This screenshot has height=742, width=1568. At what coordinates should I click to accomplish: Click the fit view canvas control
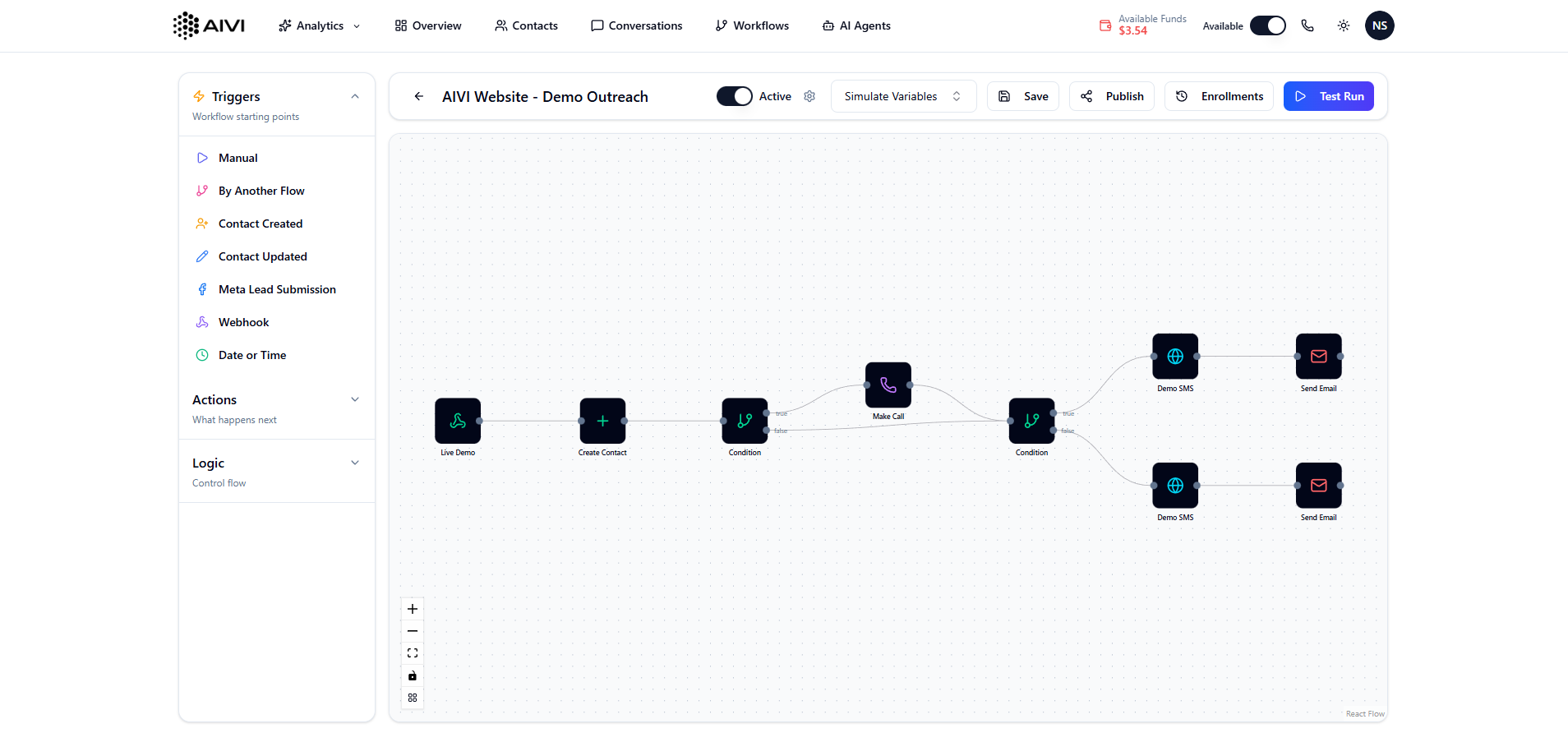click(413, 653)
